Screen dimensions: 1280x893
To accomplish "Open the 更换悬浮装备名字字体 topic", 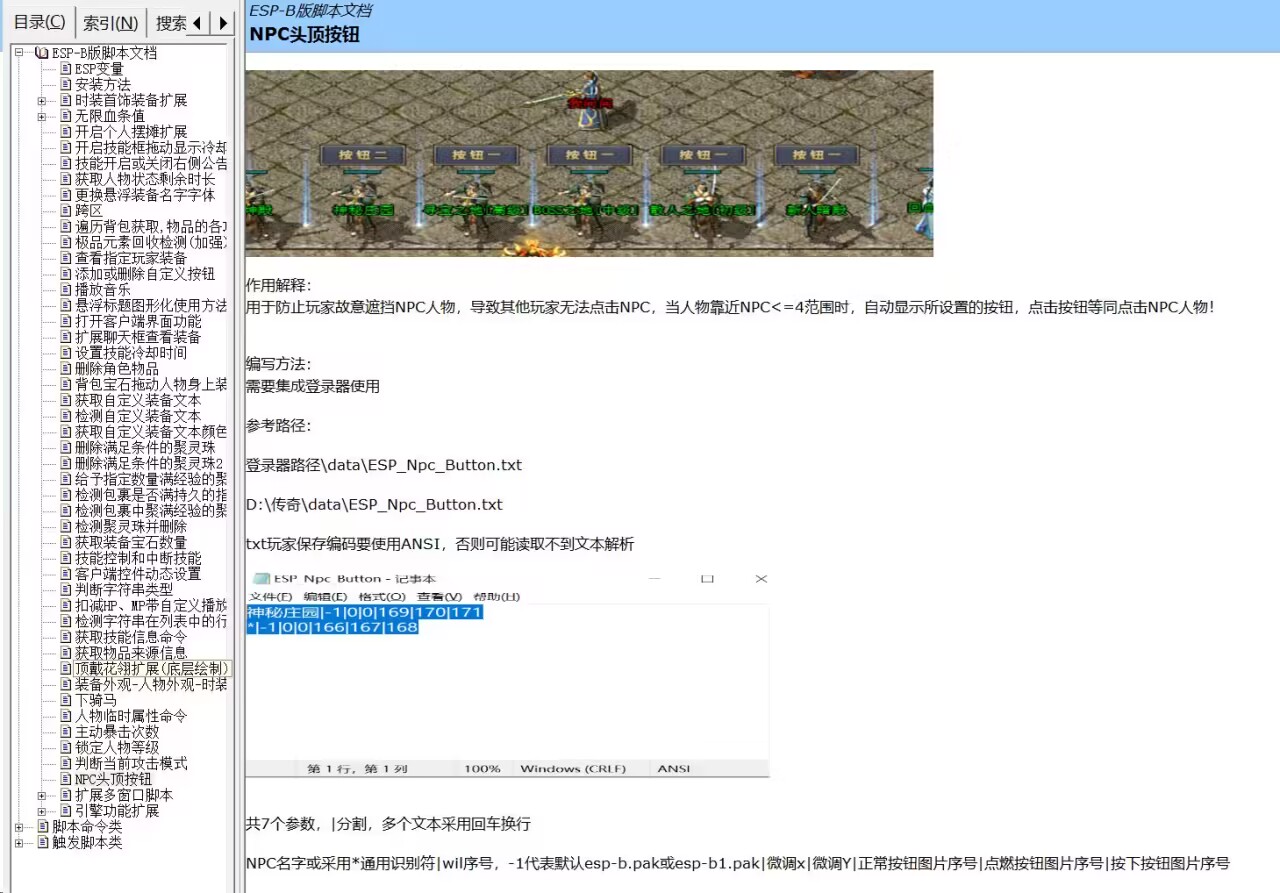I will tap(144, 195).
